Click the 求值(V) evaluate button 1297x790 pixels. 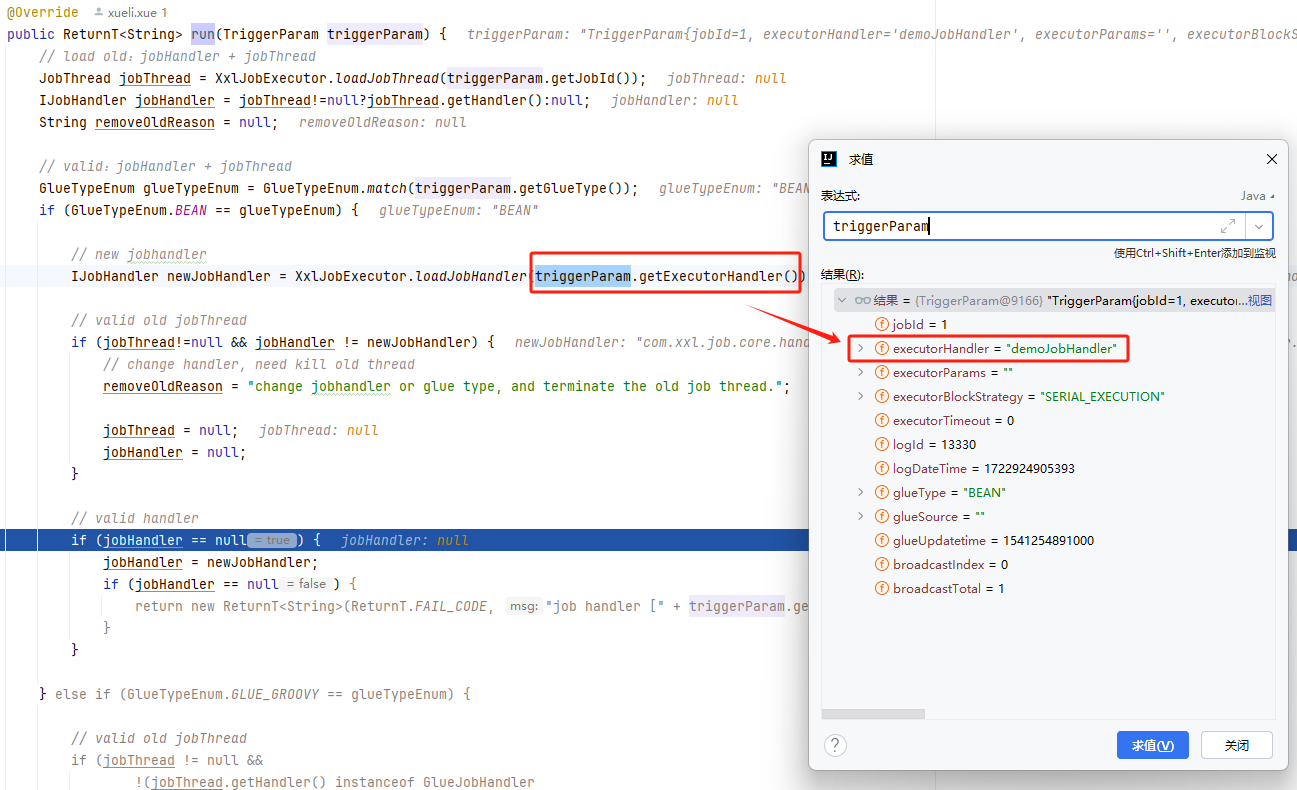tap(1152, 745)
